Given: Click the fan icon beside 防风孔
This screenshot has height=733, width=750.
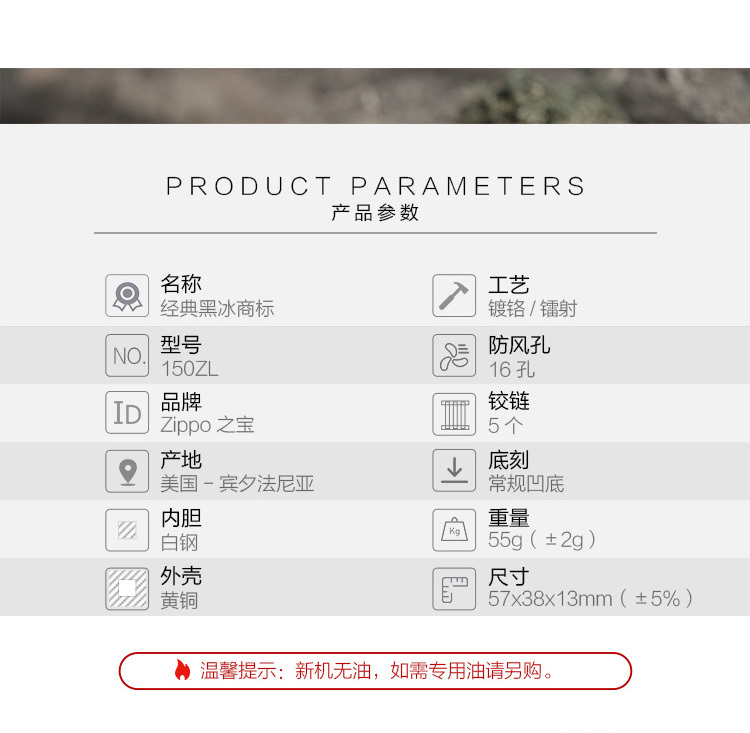Looking at the screenshot, I should 454,355.
